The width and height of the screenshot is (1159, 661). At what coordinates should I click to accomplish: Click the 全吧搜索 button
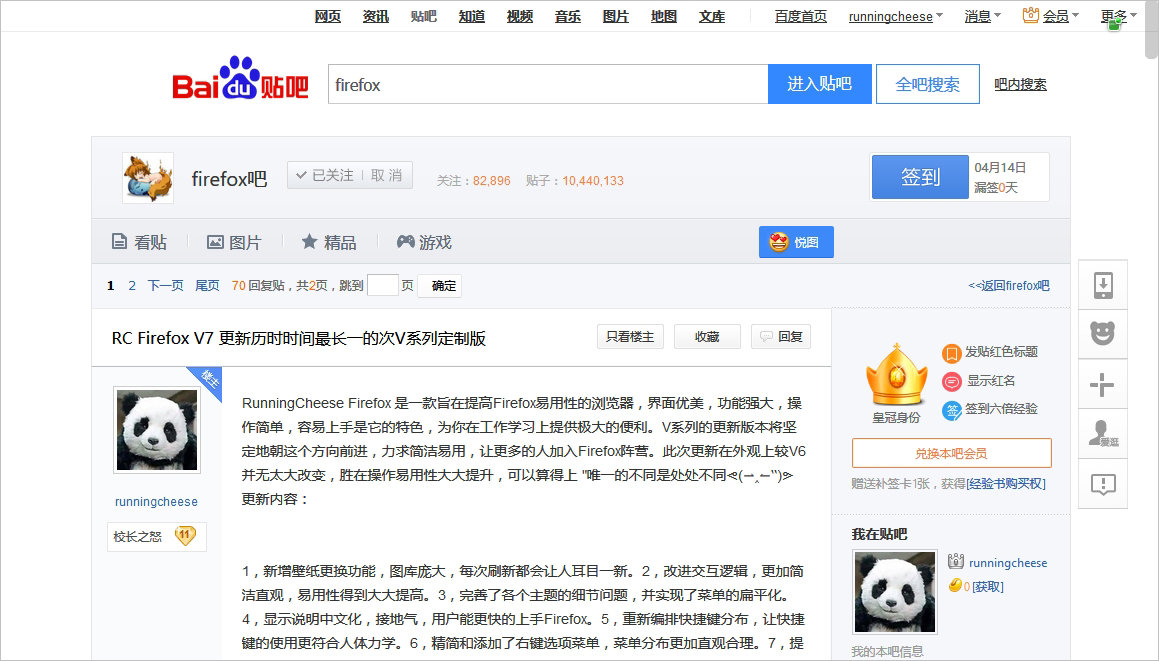pyautogui.click(x=928, y=84)
